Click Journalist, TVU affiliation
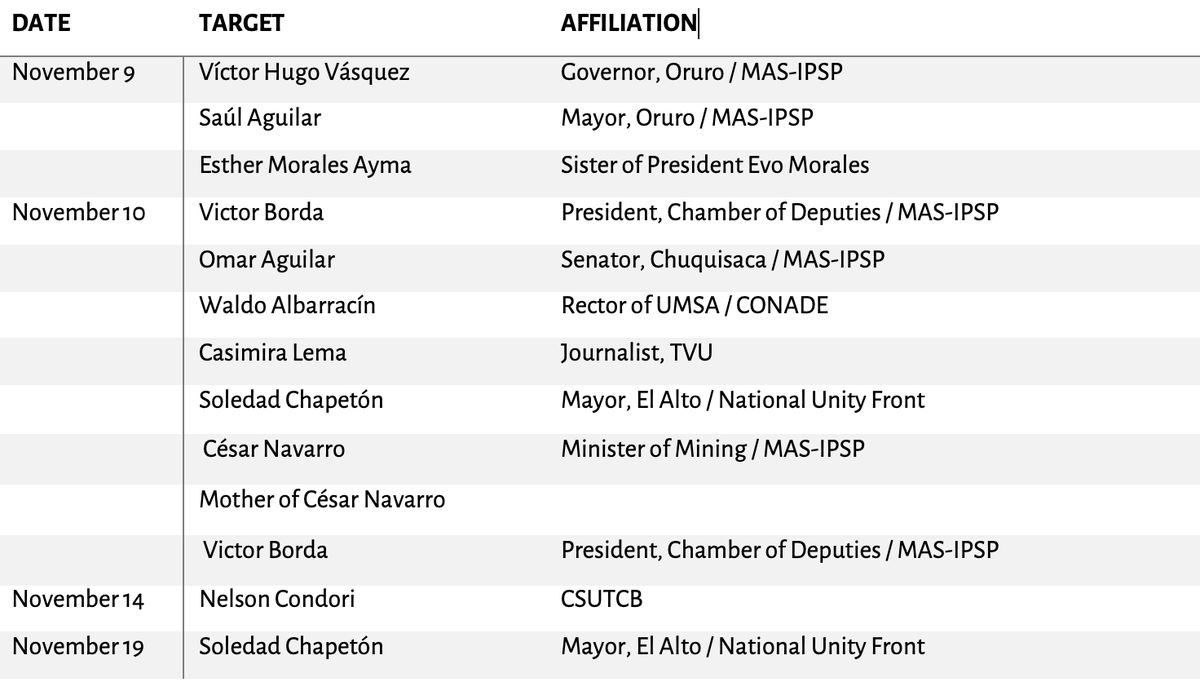 (x=637, y=352)
